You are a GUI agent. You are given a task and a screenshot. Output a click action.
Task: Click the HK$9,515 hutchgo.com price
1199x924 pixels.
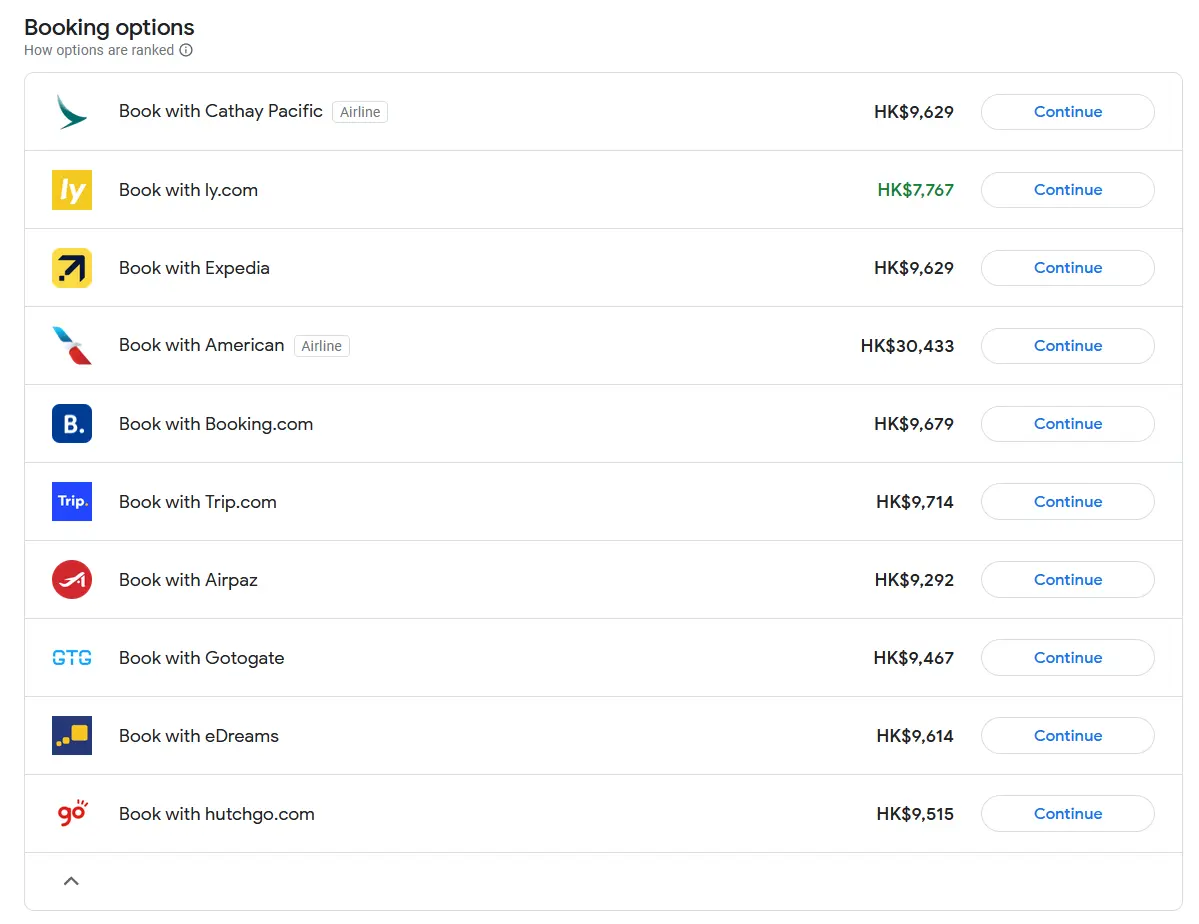coord(915,814)
